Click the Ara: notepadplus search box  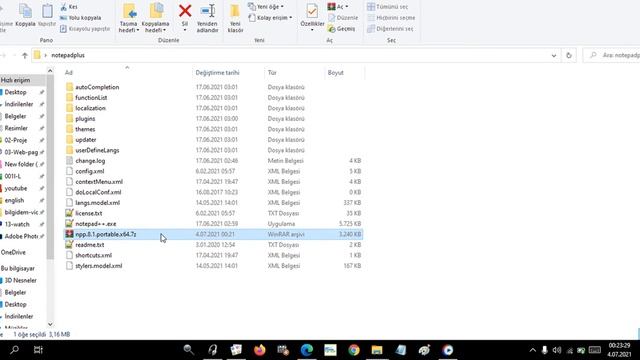612,56
